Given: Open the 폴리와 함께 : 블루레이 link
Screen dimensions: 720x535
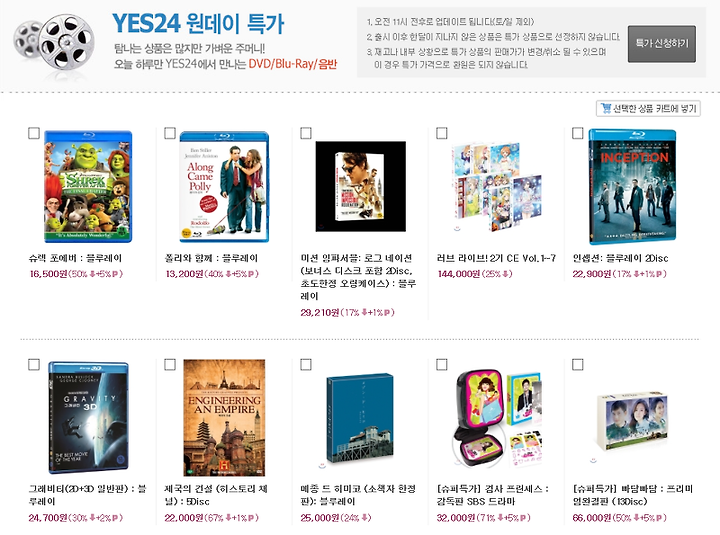Looking at the screenshot, I should (x=211, y=258).
